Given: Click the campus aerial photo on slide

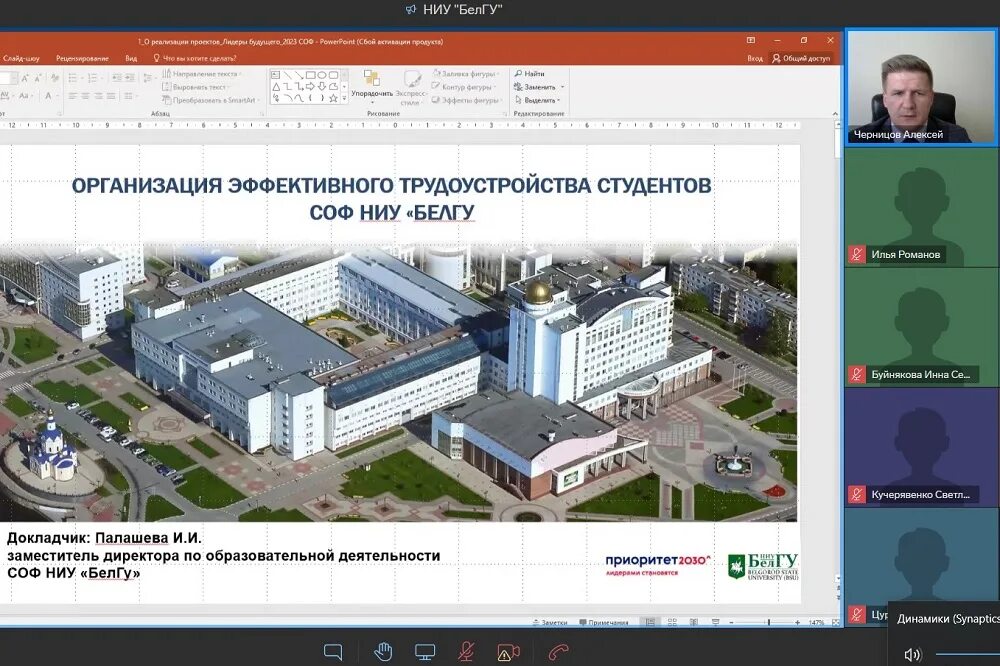Looking at the screenshot, I should point(399,383).
